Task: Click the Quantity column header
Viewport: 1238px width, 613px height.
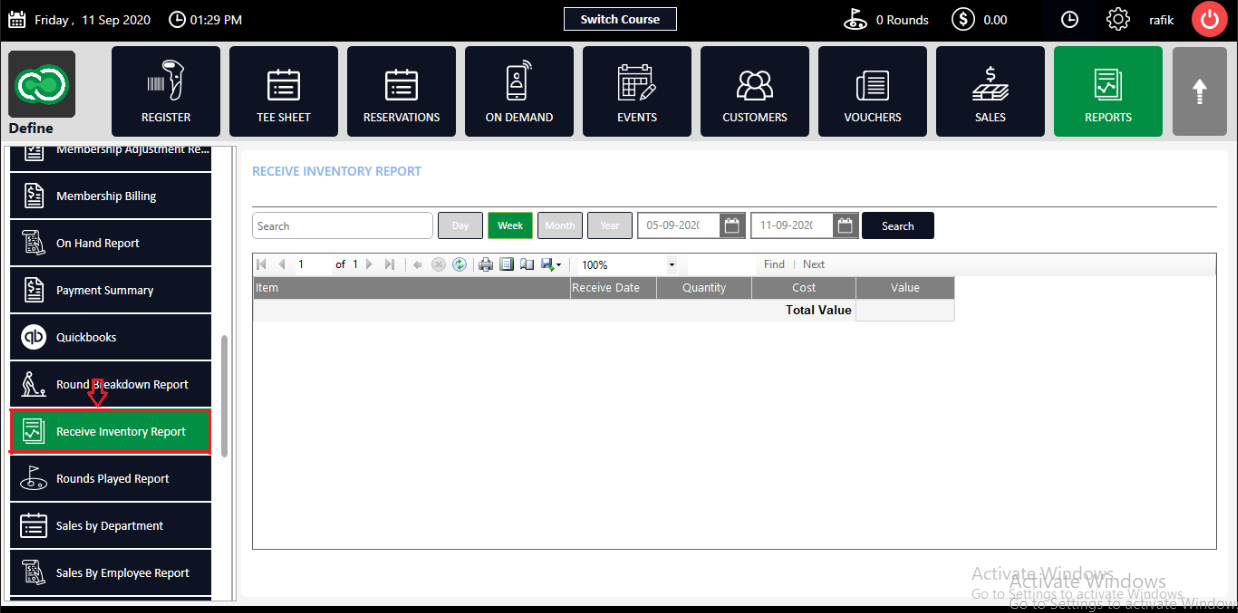Action: [x=704, y=288]
